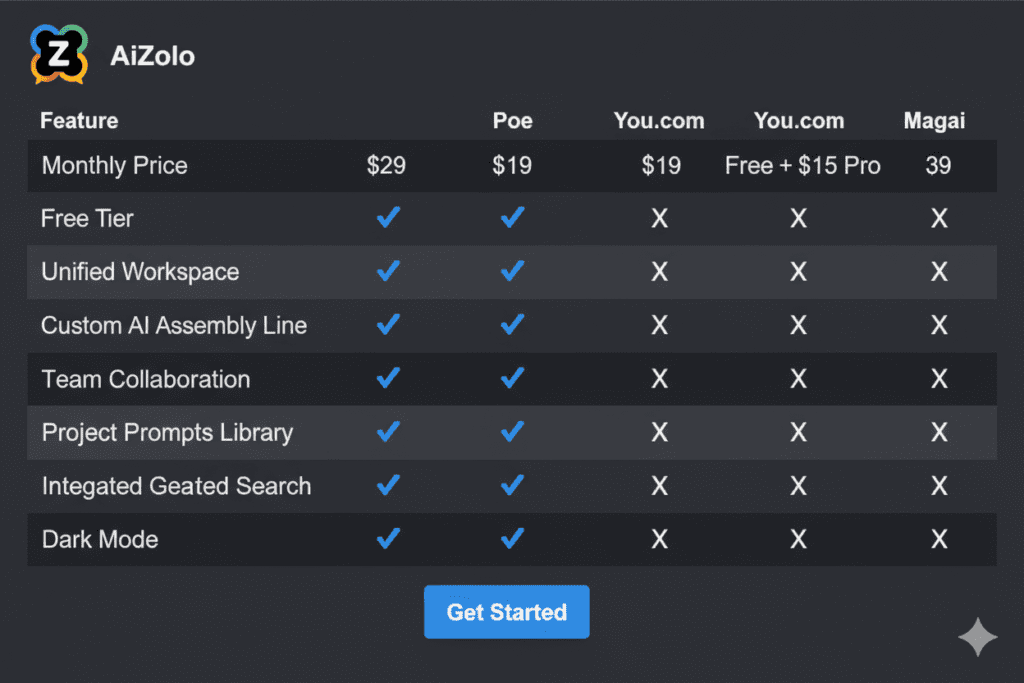Click the AiZolo logo icon
Screen dimensions: 1024x683
point(59,55)
